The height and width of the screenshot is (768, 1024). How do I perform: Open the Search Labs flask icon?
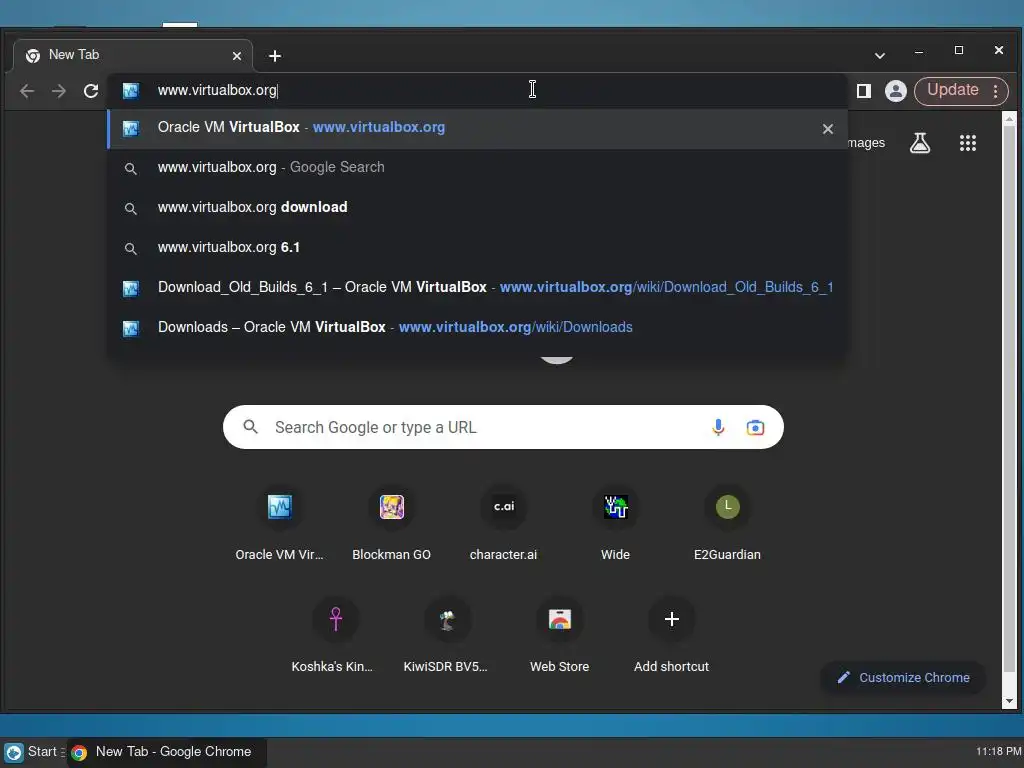click(x=920, y=142)
